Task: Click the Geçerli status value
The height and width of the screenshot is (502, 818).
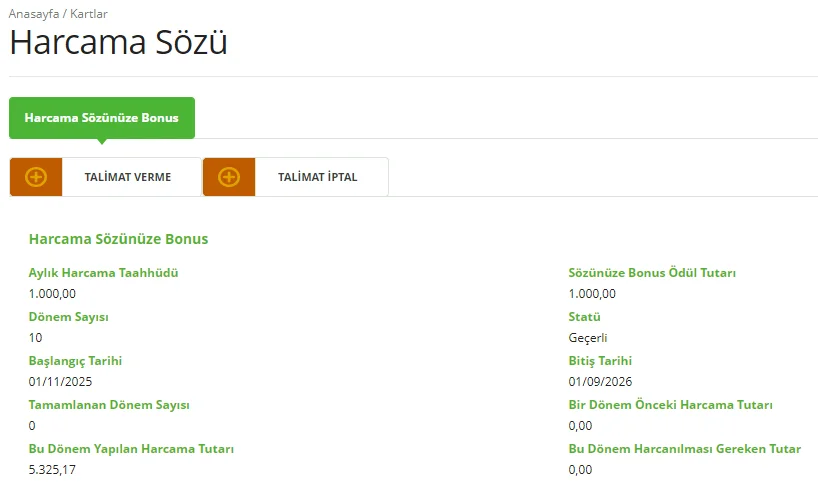Action: click(x=588, y=337)
